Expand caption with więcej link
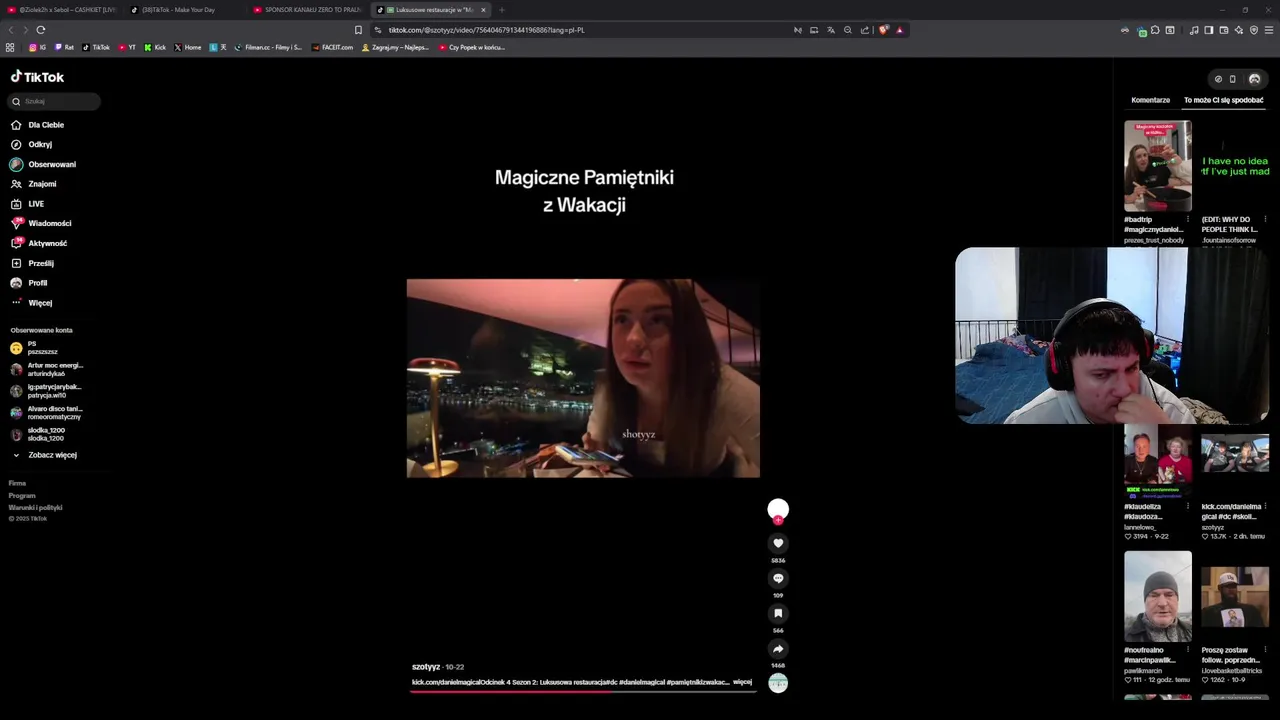This screenshot has height=720, width=1280. click(742, 682)
